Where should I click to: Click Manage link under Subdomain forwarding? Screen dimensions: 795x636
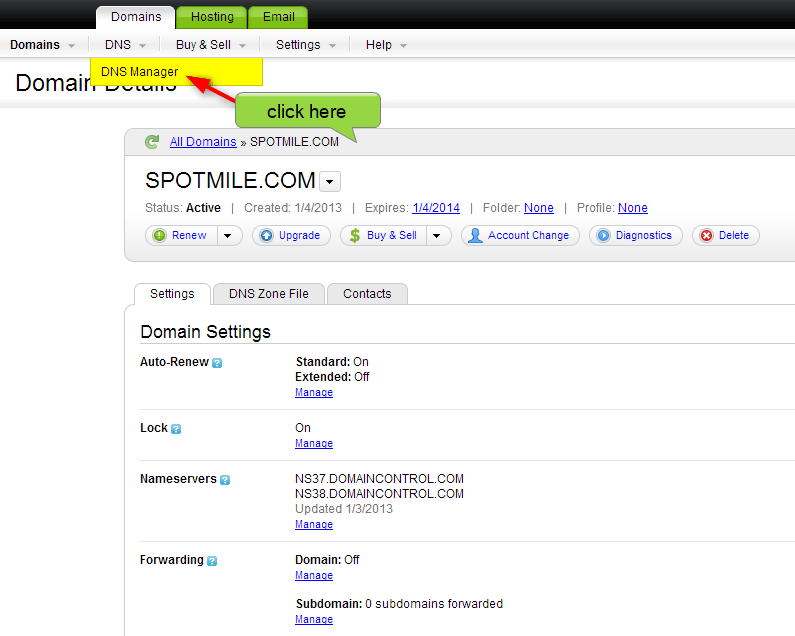[314, 620]
